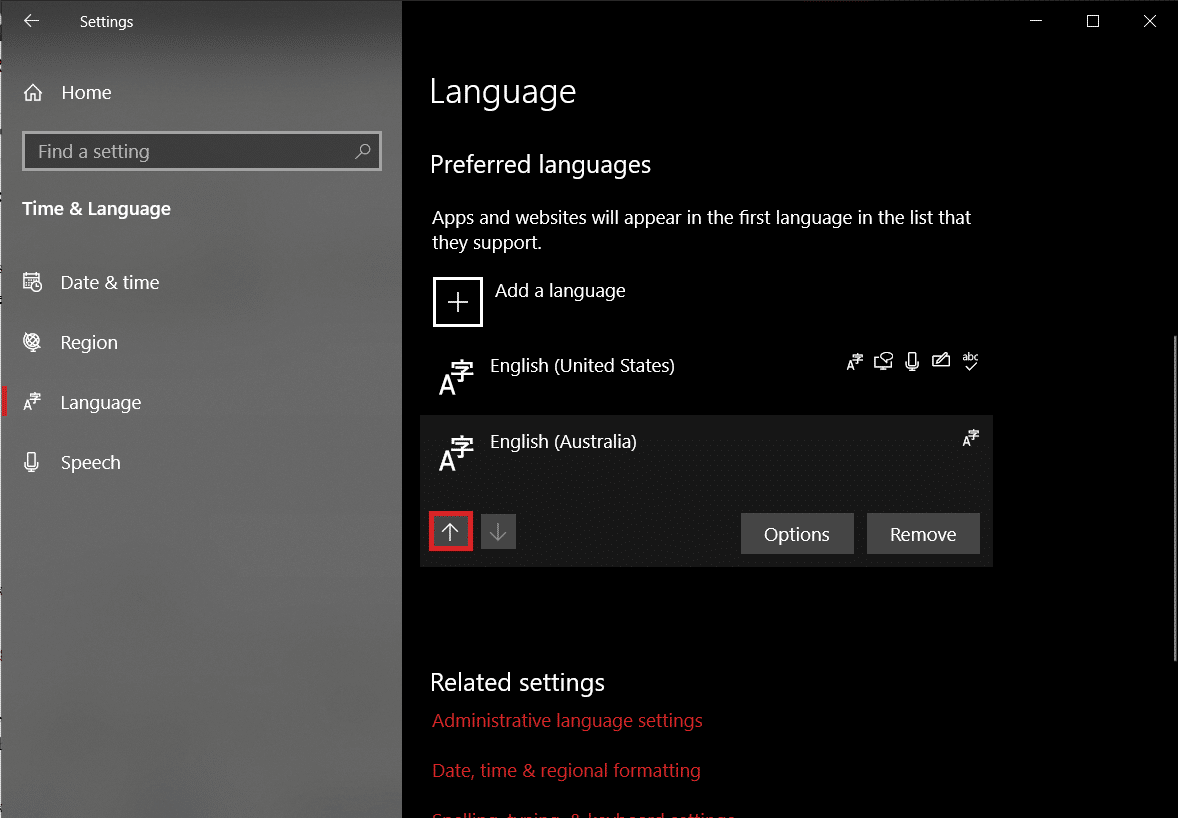Open Date, time & regional formatting link
This screenshot has height=818, width=1178.
(566, 771)
